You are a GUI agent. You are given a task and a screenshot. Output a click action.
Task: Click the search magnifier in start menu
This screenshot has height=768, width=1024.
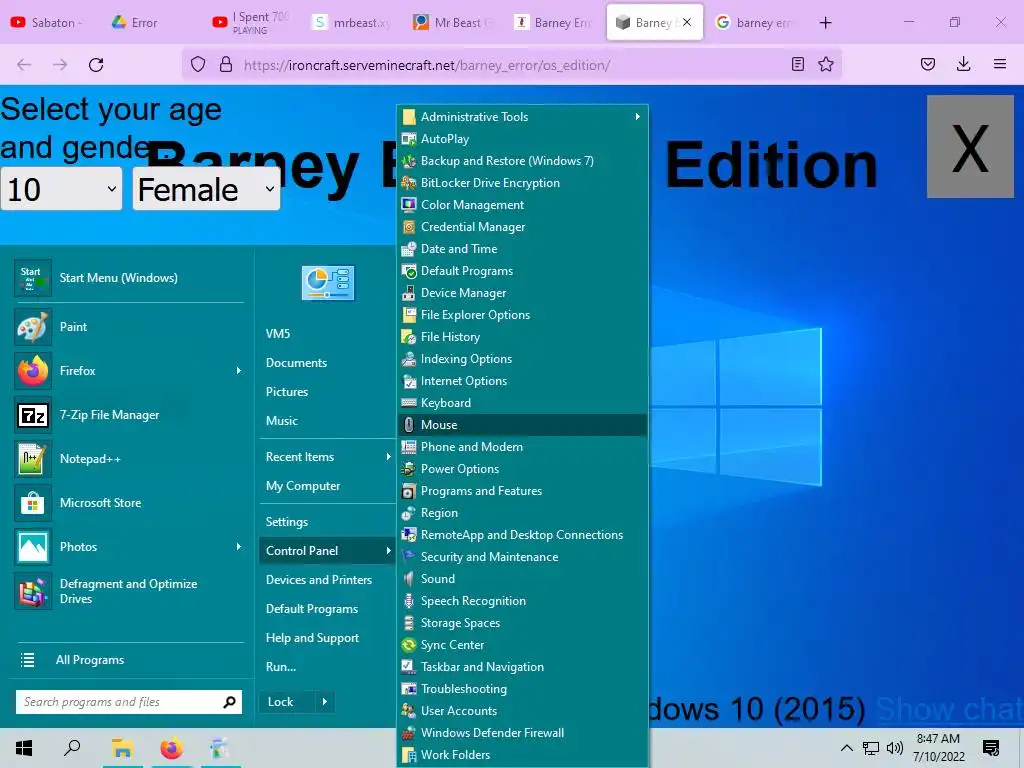click(229, 702)
